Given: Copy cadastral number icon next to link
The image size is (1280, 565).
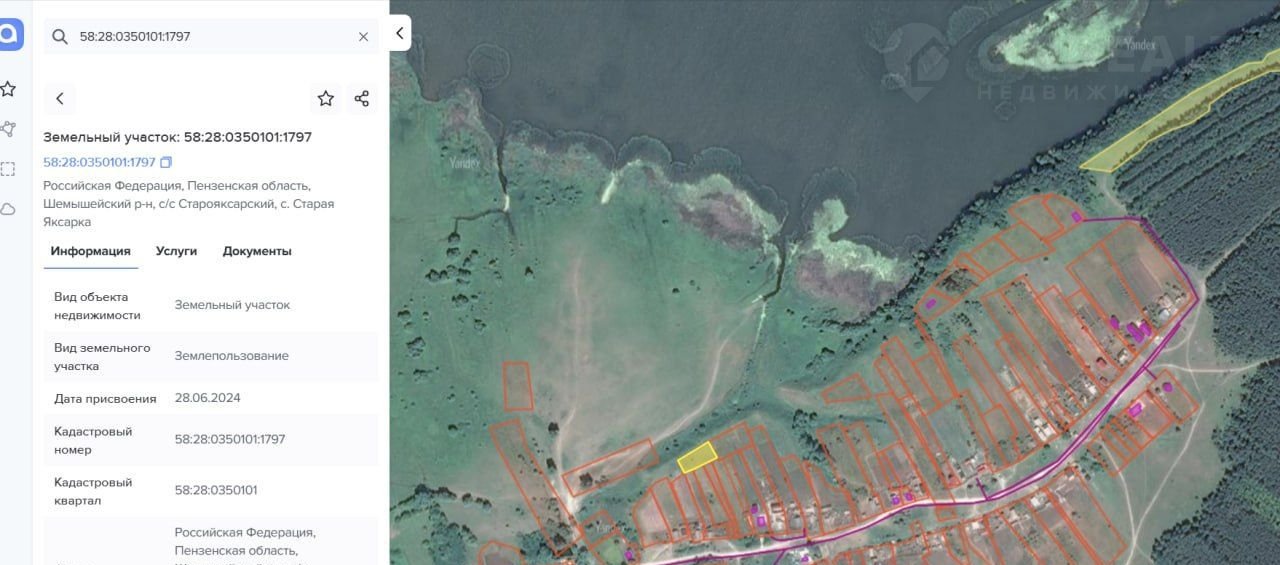Looking at the screenshot, I should click(x=166, y=162).
